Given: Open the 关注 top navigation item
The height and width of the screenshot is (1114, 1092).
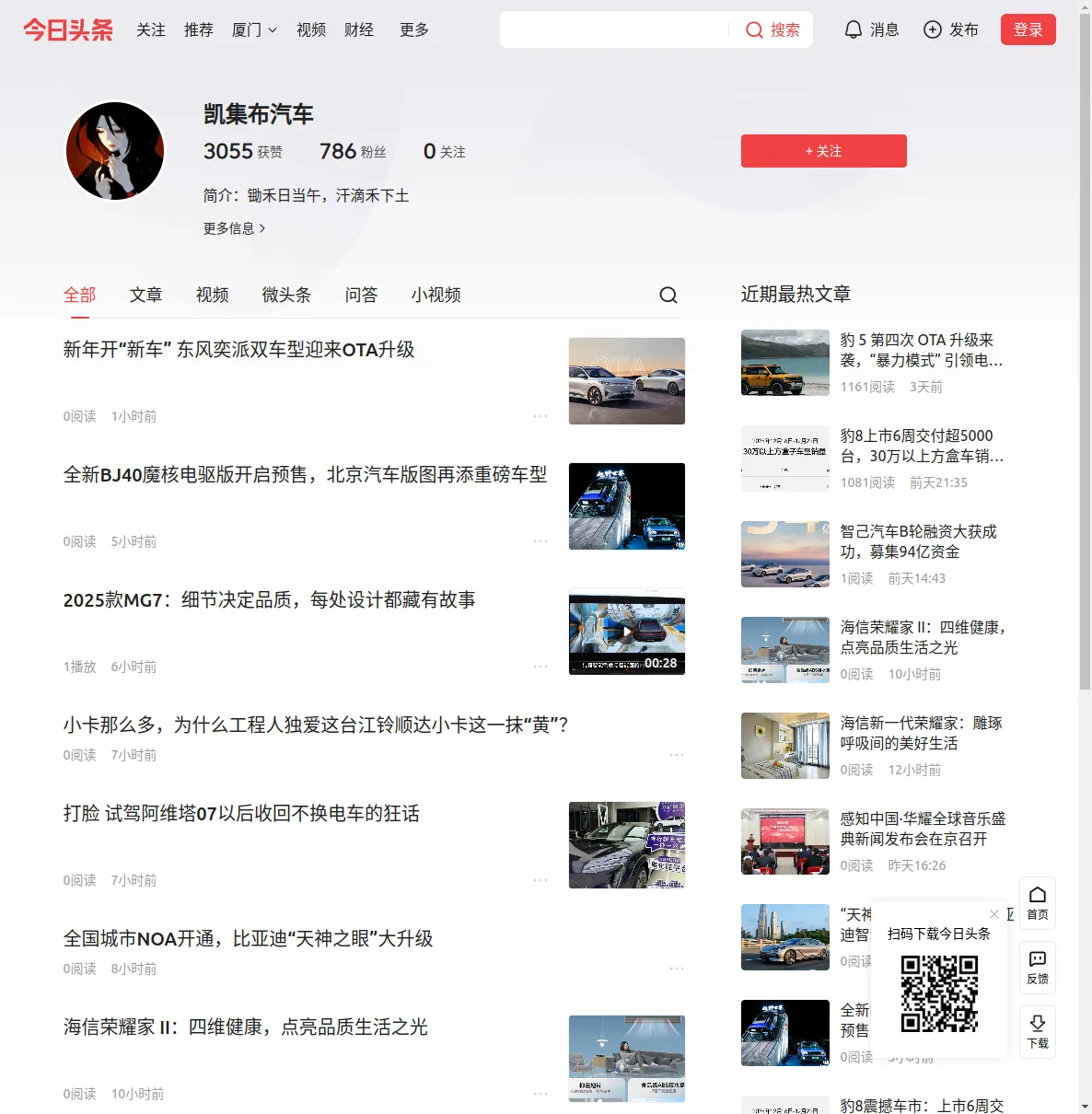Looking at the screenshot, I should pos(151,29).
